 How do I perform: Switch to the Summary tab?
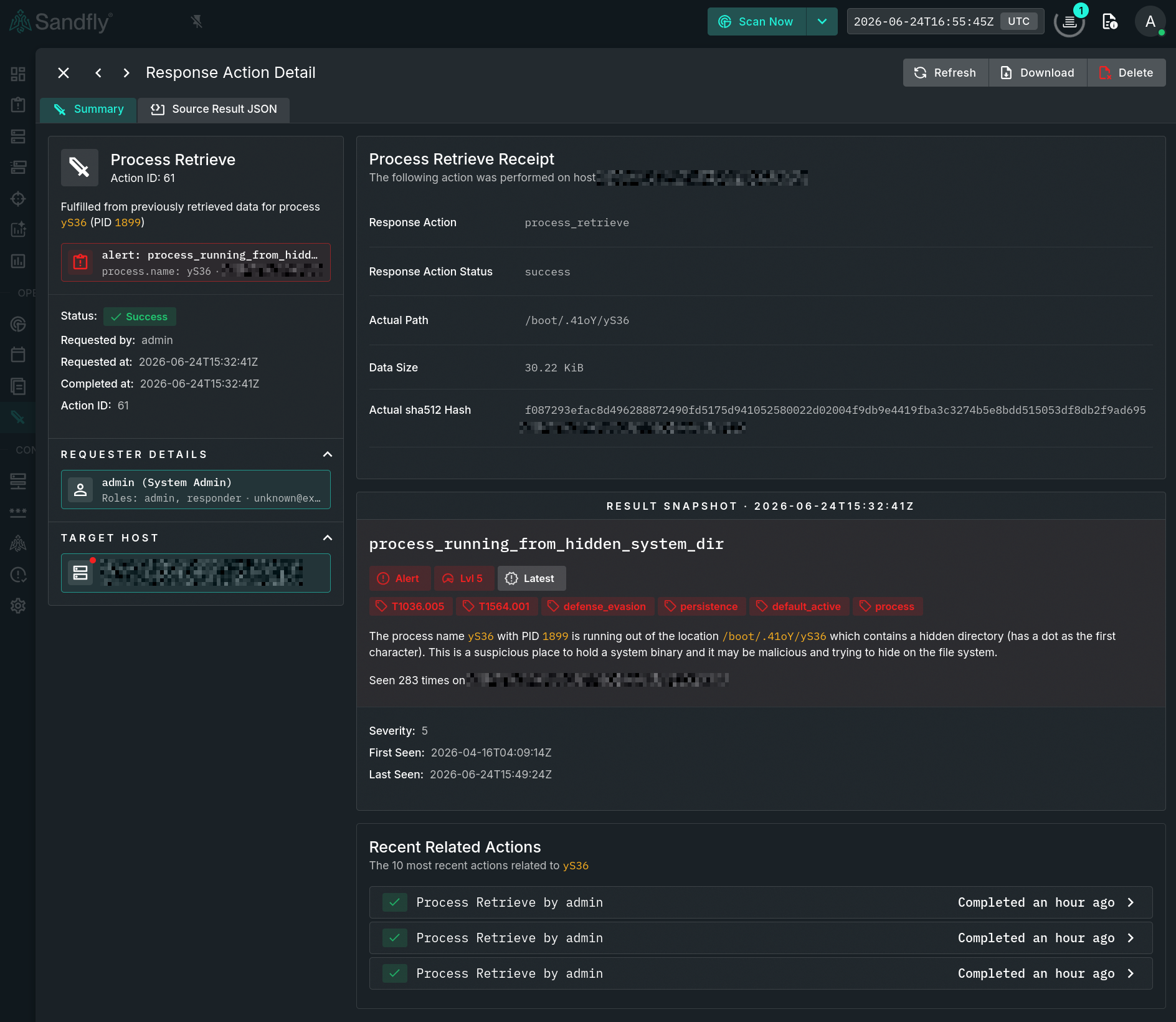coord(88,110)
